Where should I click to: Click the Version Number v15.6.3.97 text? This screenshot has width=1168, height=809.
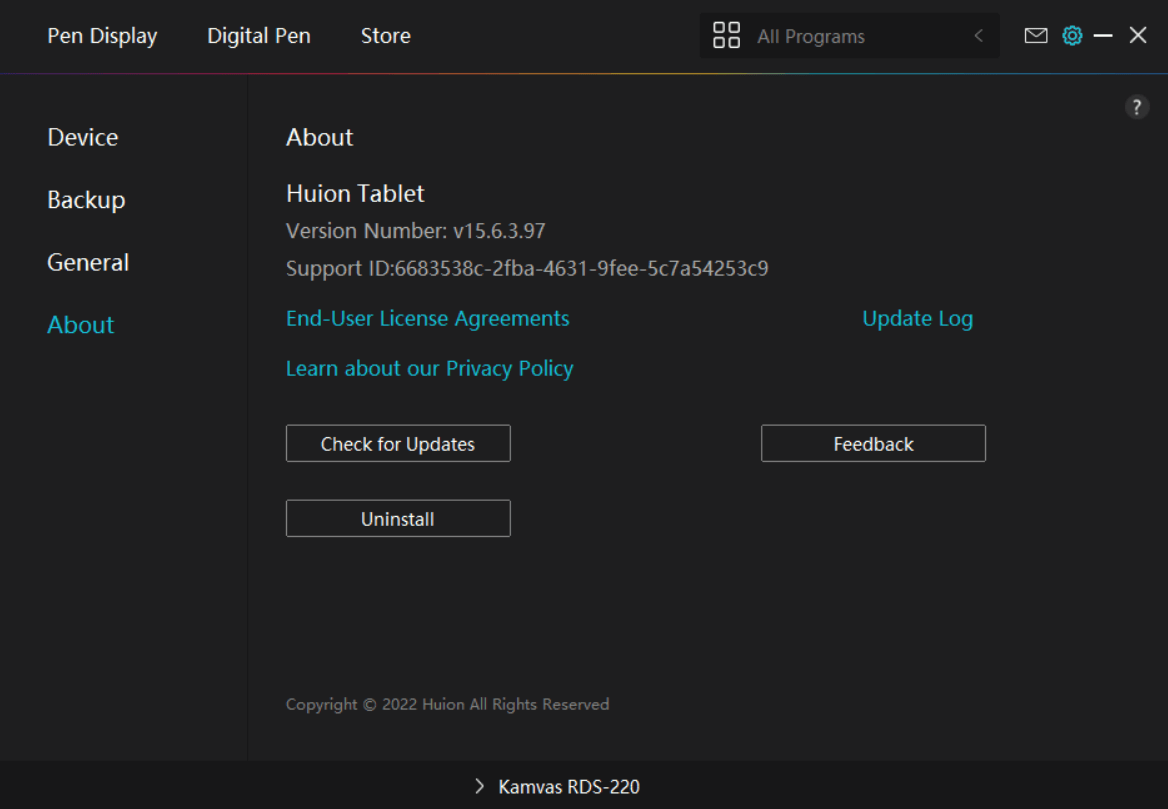(x=416, y=231)
